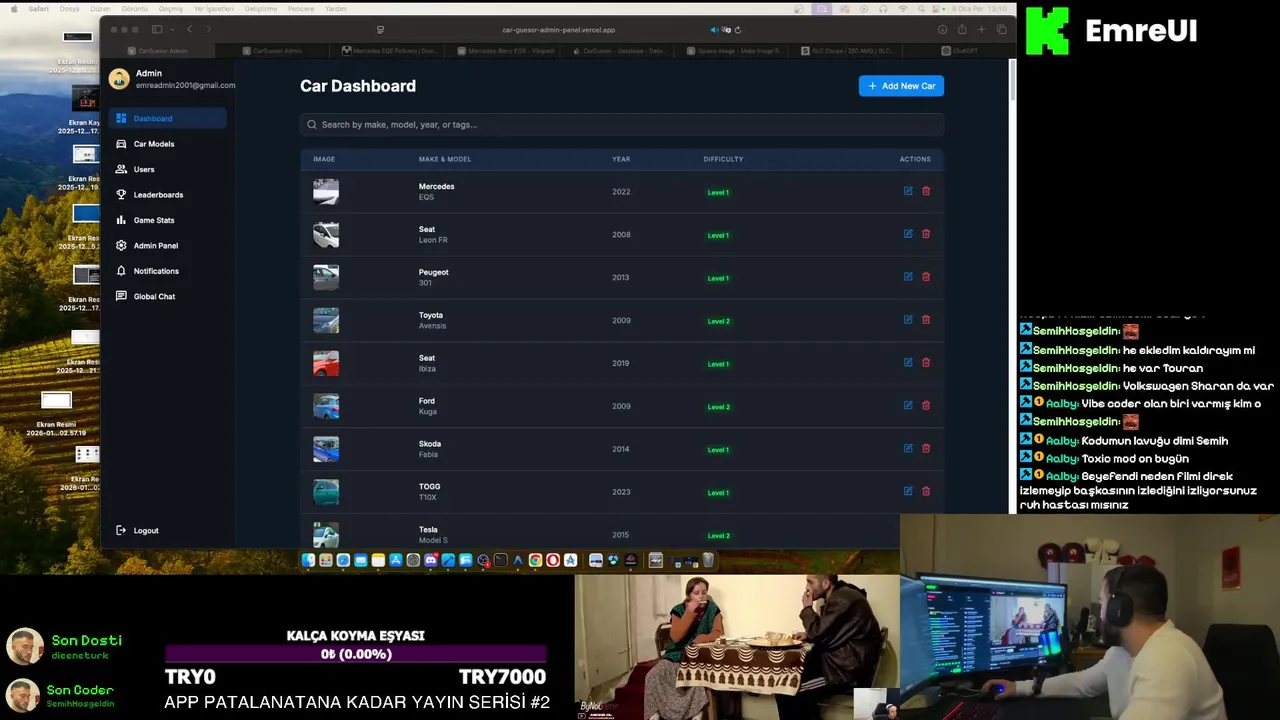Edit the Seat Leon FR row

908,234
